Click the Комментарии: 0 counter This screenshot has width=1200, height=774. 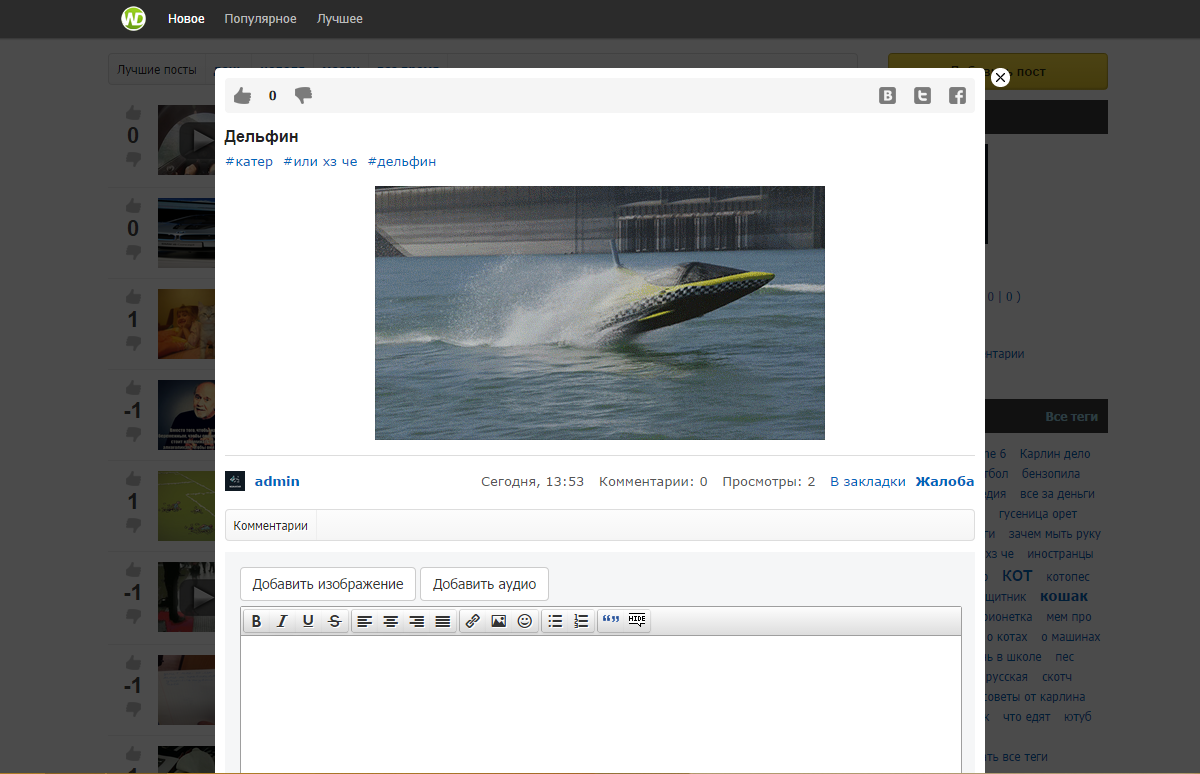pyautogui.click(x=653, y=481)
